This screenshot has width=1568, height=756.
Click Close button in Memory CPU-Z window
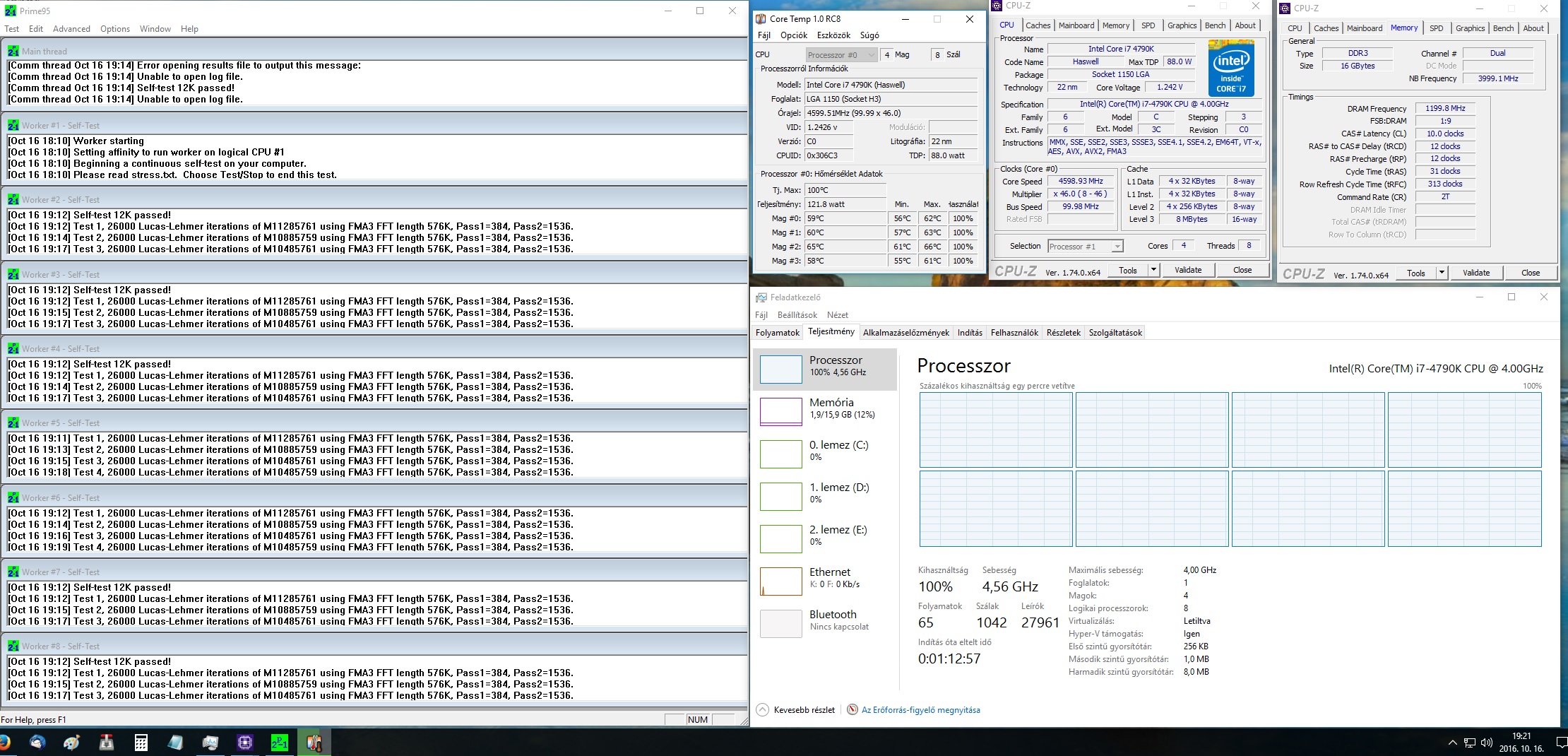(1531, 273)
